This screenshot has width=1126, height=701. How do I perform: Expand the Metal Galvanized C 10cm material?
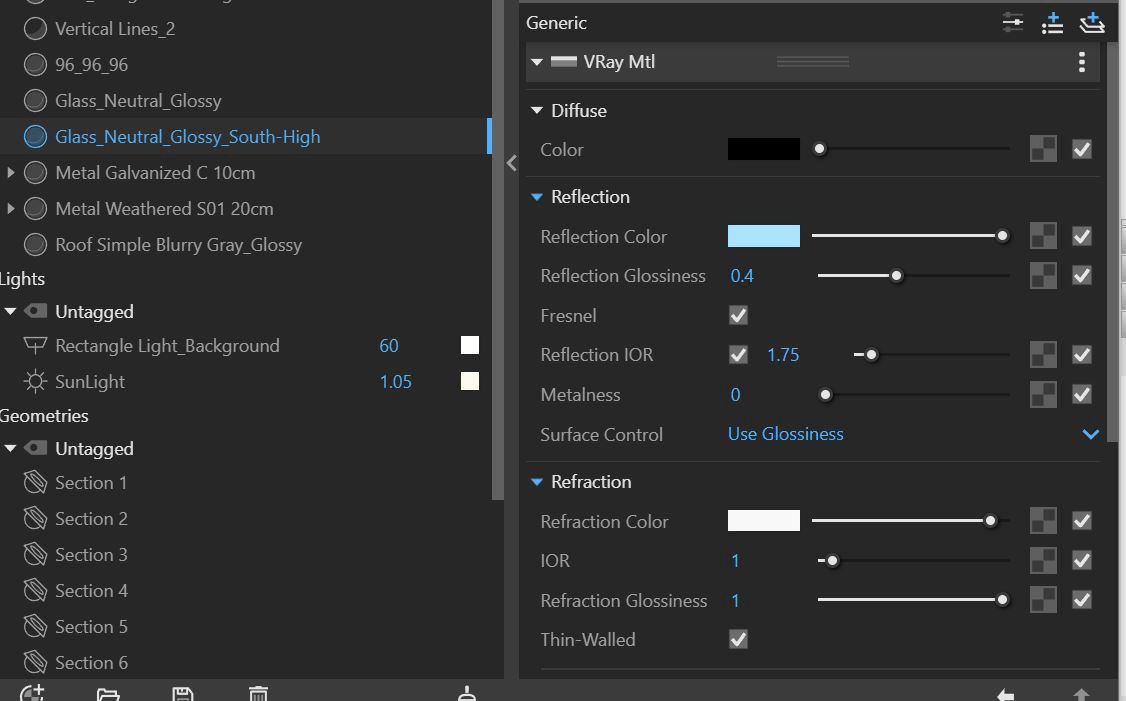(x=10, y=172)
